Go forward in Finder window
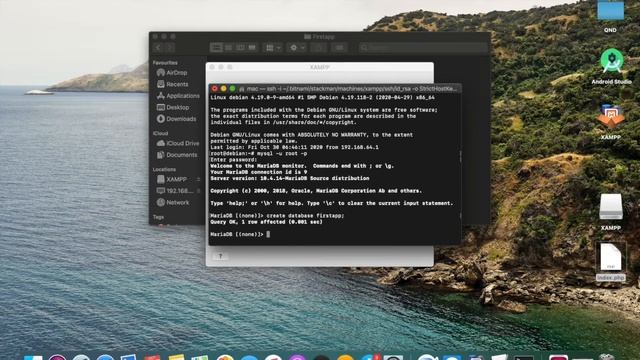The image size is (640, 360). point(170,48)
